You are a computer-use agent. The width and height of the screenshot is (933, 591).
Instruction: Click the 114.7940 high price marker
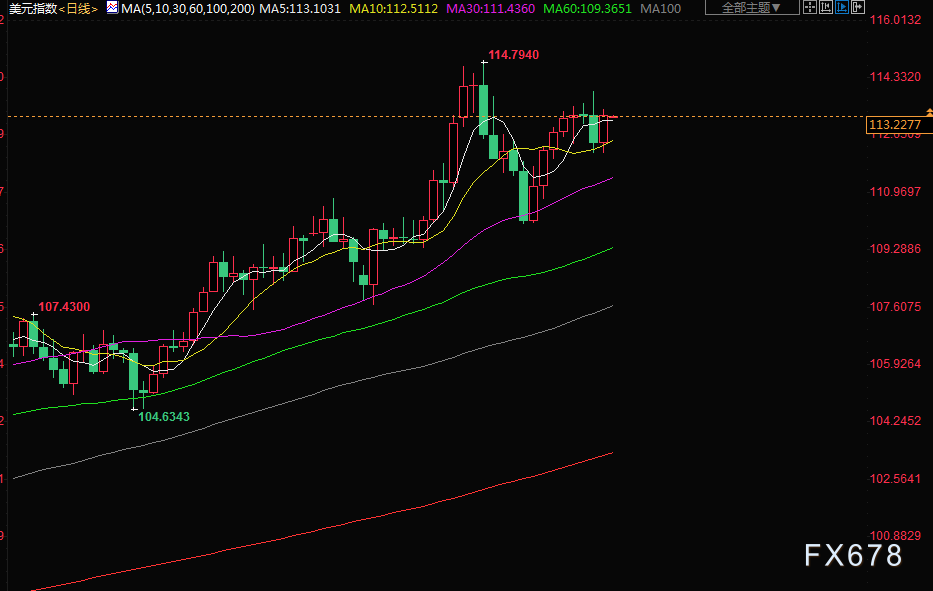(514, 55)
